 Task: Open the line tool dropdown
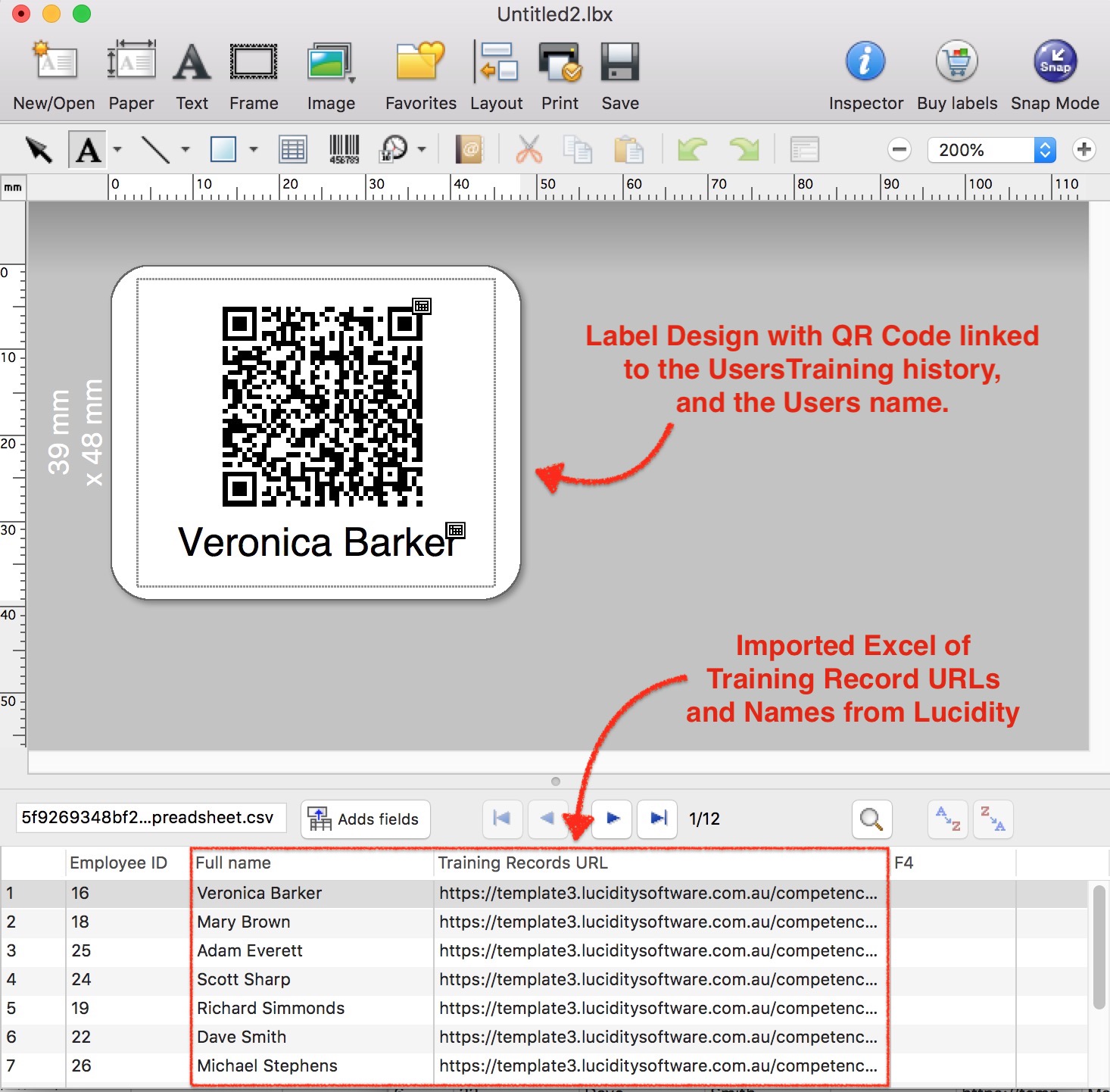184,149
